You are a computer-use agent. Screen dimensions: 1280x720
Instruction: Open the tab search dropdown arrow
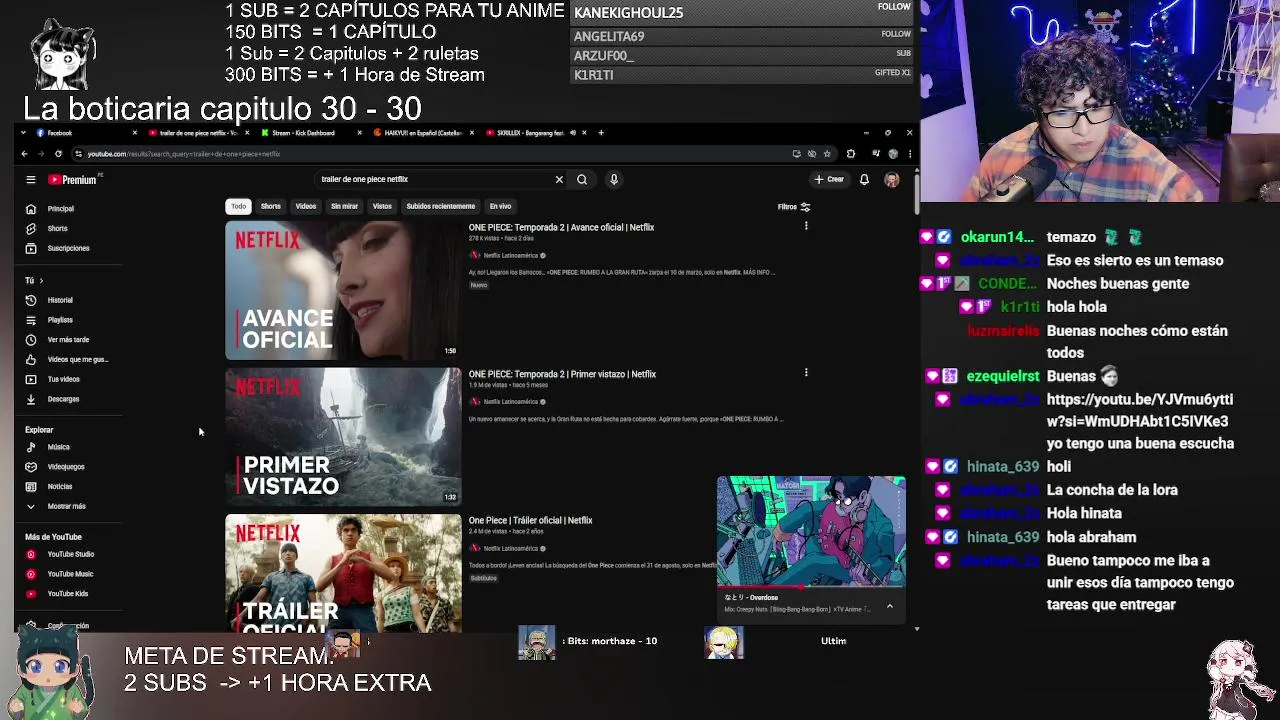coord(24,133)
